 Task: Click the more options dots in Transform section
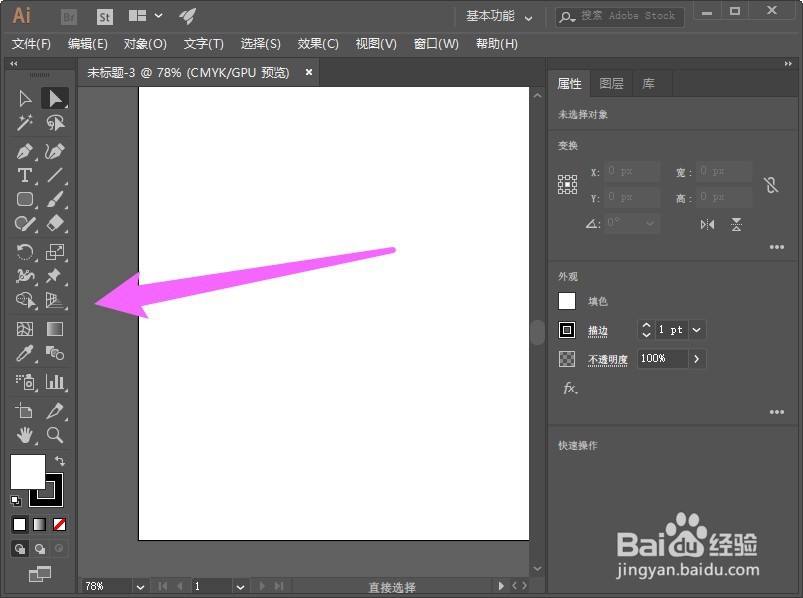point(776,246)
